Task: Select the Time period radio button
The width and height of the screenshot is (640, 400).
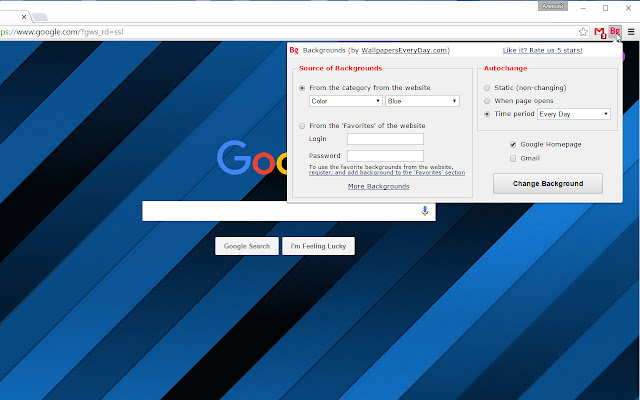Action: pyautogui.click(x=487, y=114)
